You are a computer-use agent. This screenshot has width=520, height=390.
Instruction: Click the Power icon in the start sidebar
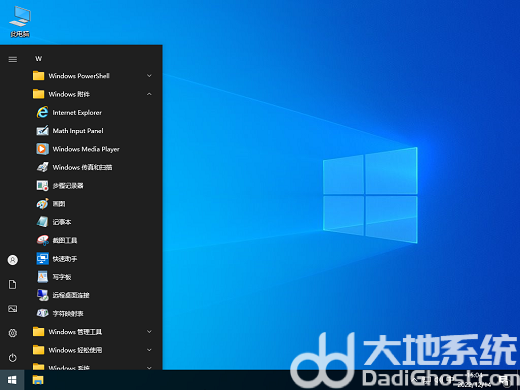[x=13, y=358]
